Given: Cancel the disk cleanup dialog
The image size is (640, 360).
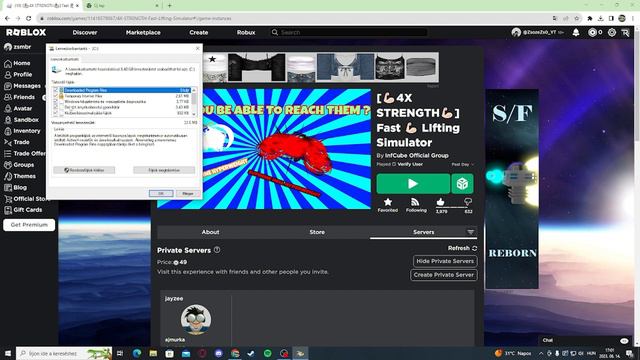Looking at the screenshot, I should (188, 193).
